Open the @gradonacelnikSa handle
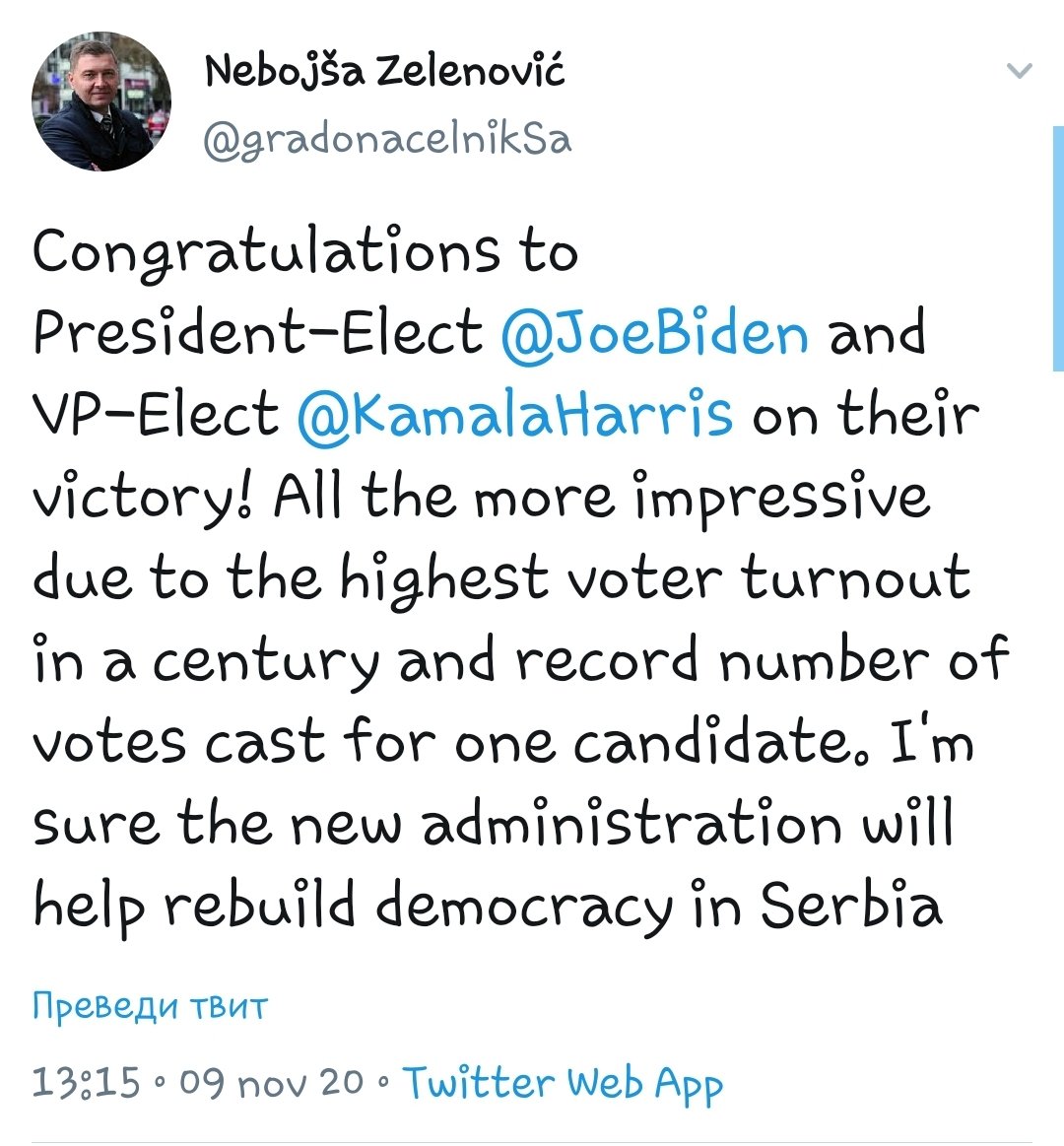The image size is (1064, 1146). point(387,140)
